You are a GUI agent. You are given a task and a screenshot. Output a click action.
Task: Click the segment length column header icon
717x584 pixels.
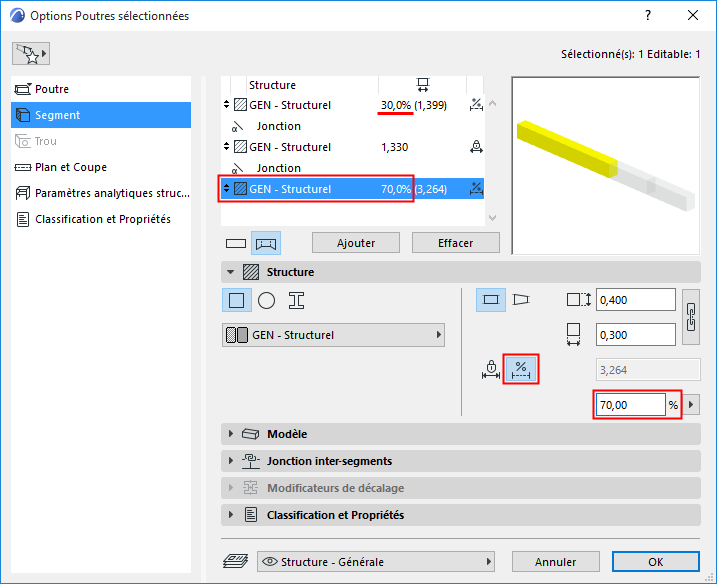tap(423, 85)
